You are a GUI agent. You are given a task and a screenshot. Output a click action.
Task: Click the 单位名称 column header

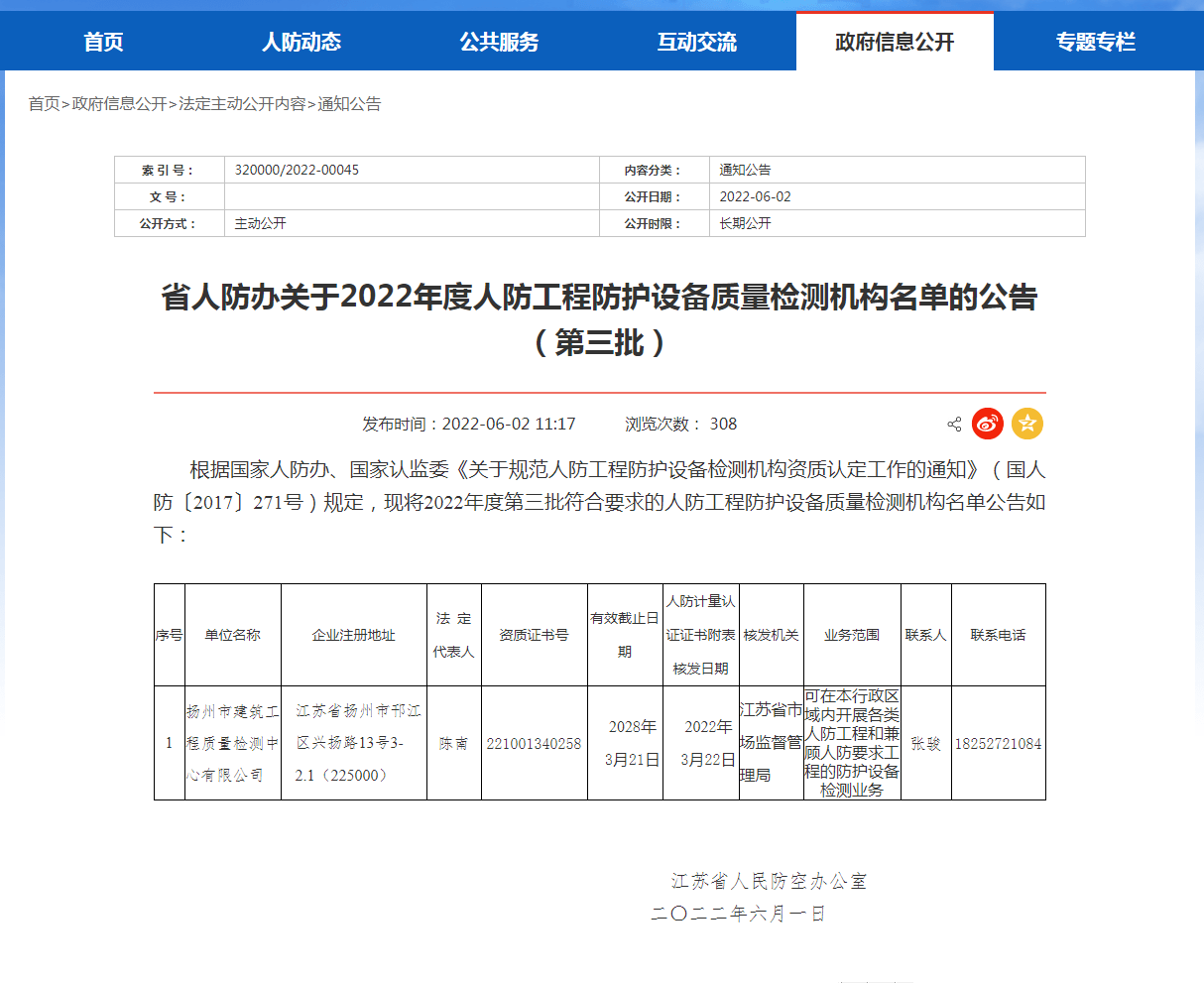233,635
